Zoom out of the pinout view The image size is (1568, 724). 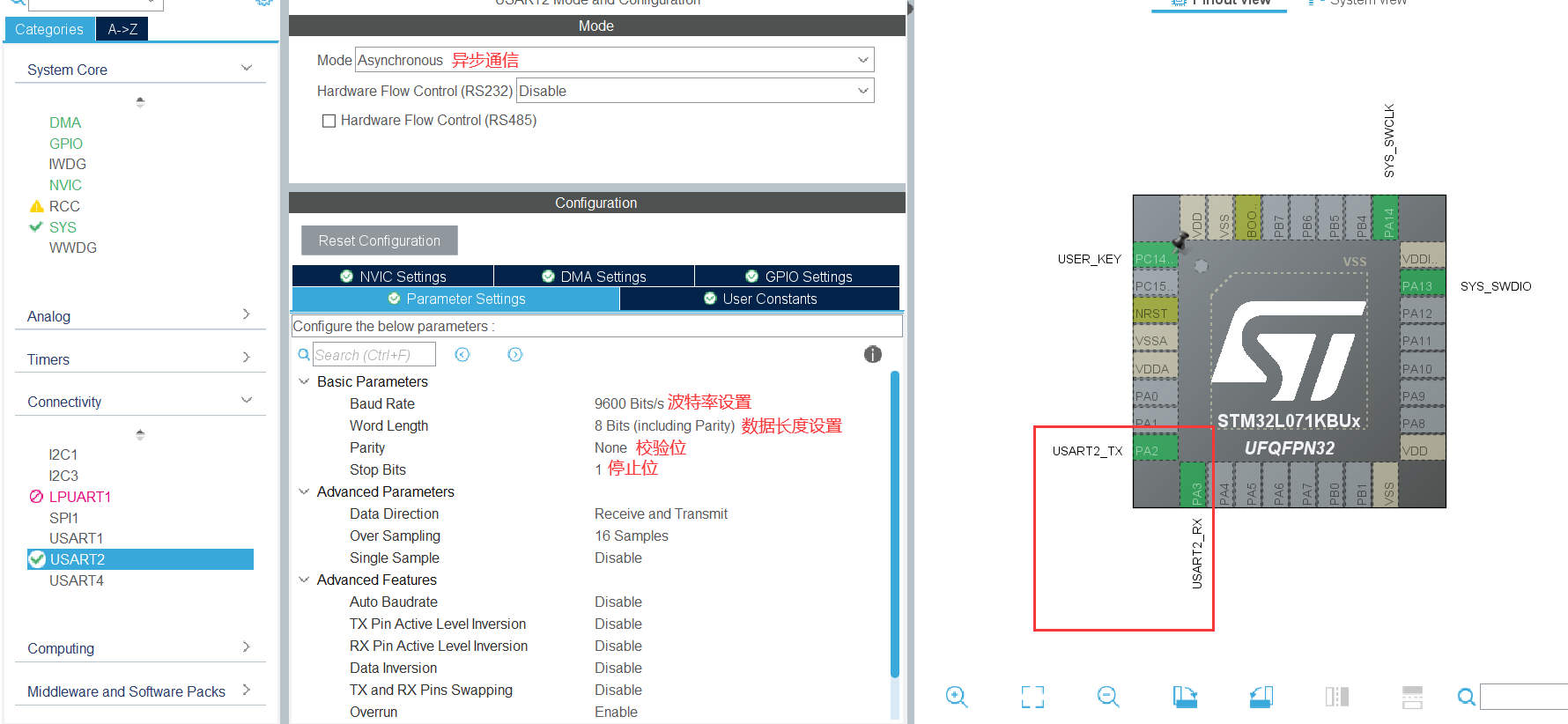point(1108,697)
